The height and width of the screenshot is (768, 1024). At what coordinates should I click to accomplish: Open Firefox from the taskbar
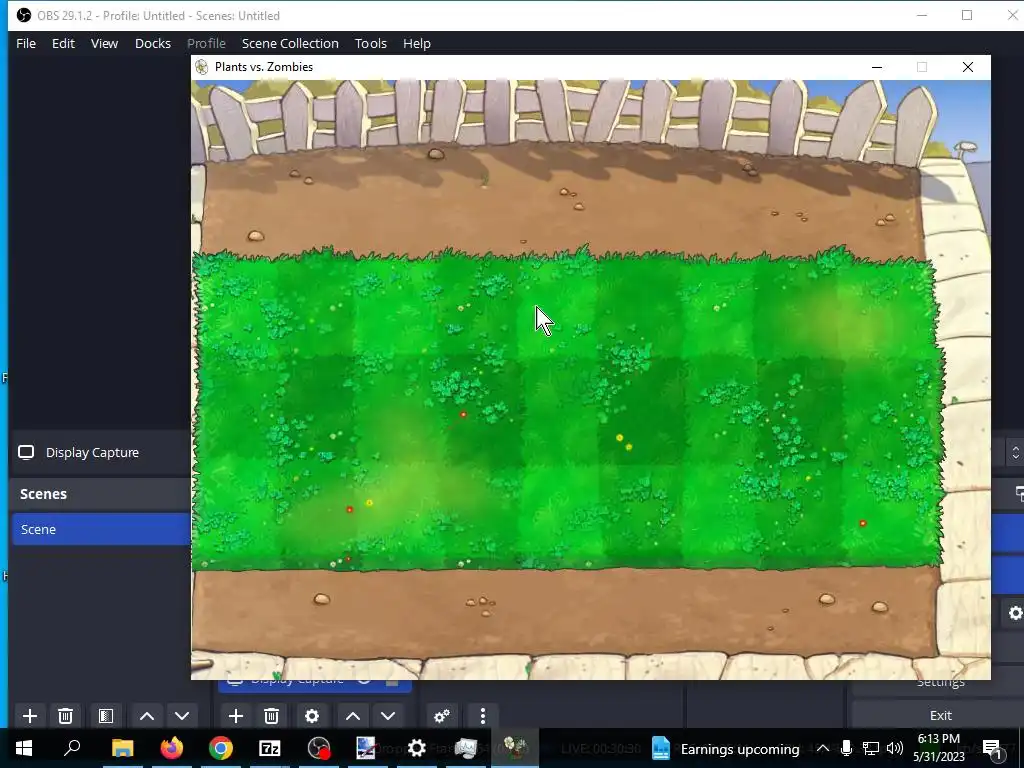tap(172, 748)
